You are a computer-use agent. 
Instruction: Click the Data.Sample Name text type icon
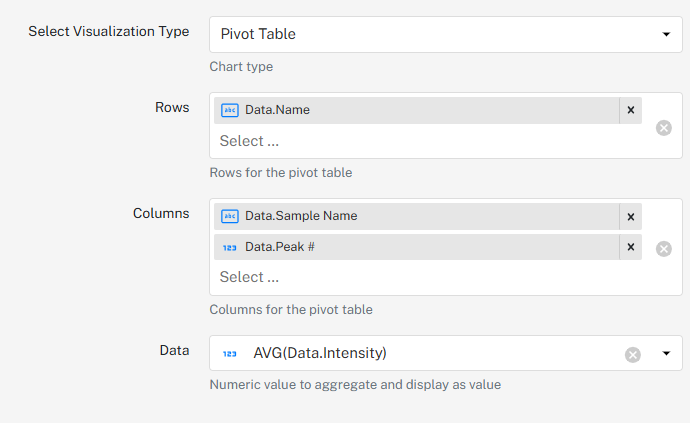point(230,216)
